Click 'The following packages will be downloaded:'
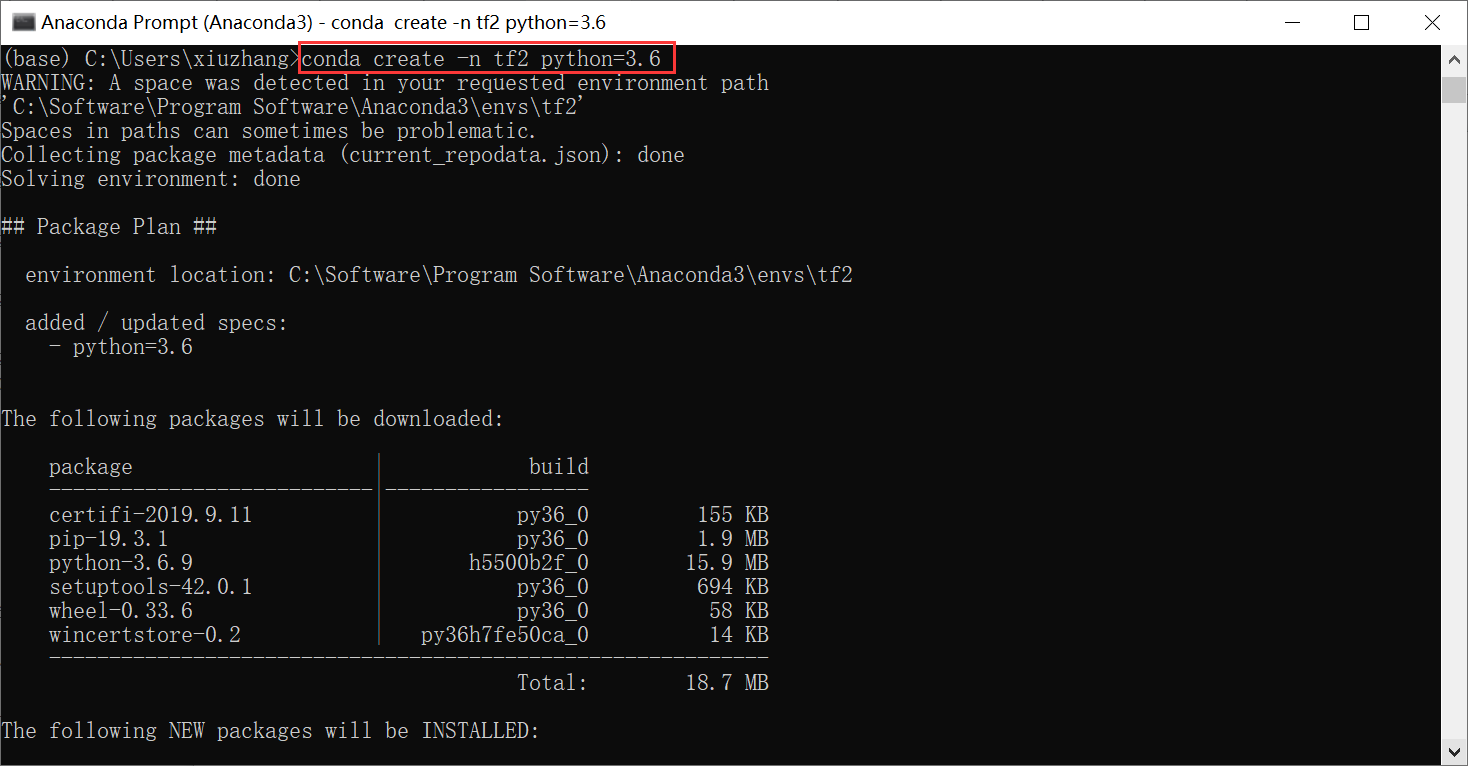This screenshot has width=1468, height=766. (x=253, y=419)
